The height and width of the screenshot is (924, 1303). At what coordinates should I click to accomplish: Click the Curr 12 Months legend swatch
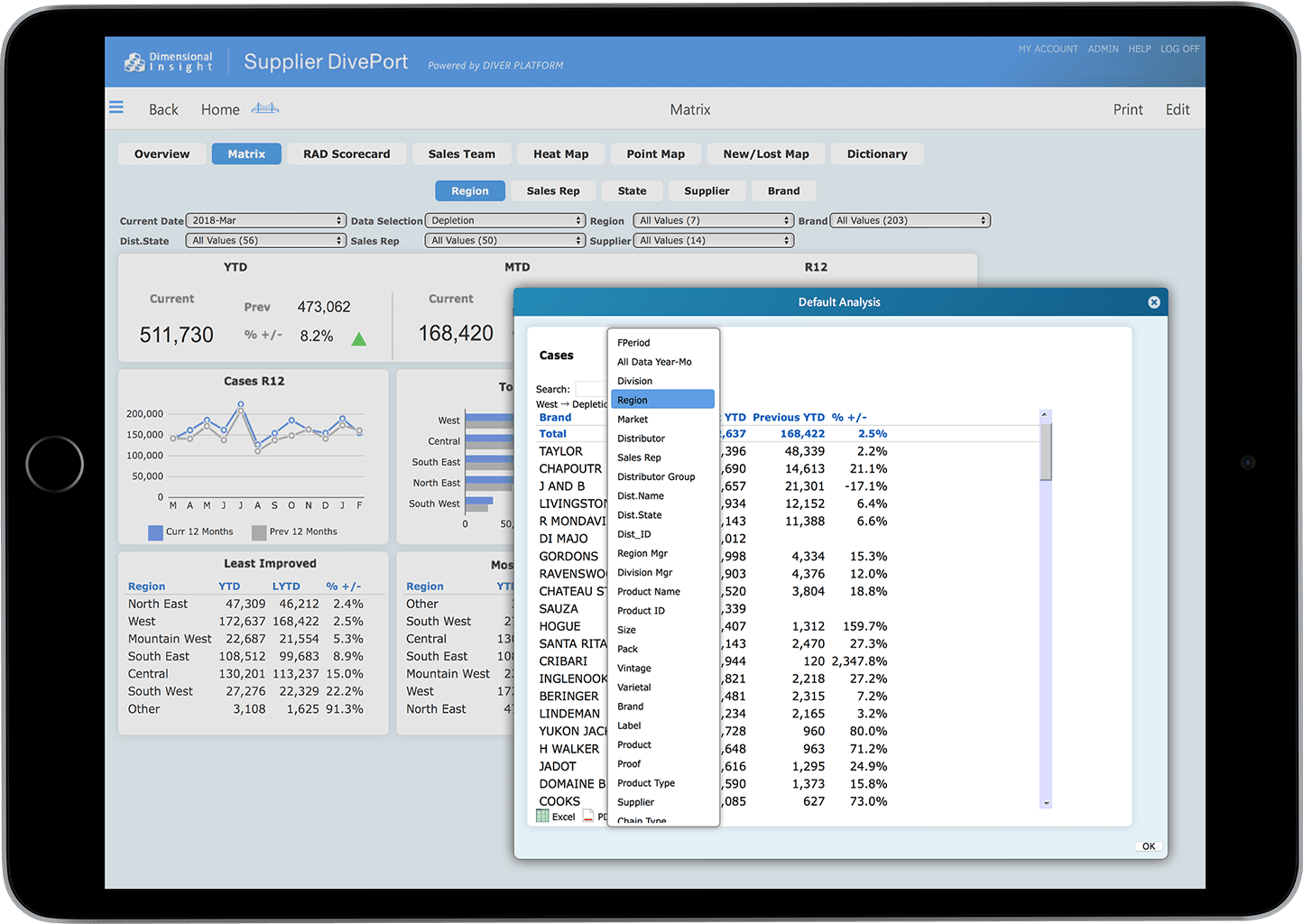155,532
